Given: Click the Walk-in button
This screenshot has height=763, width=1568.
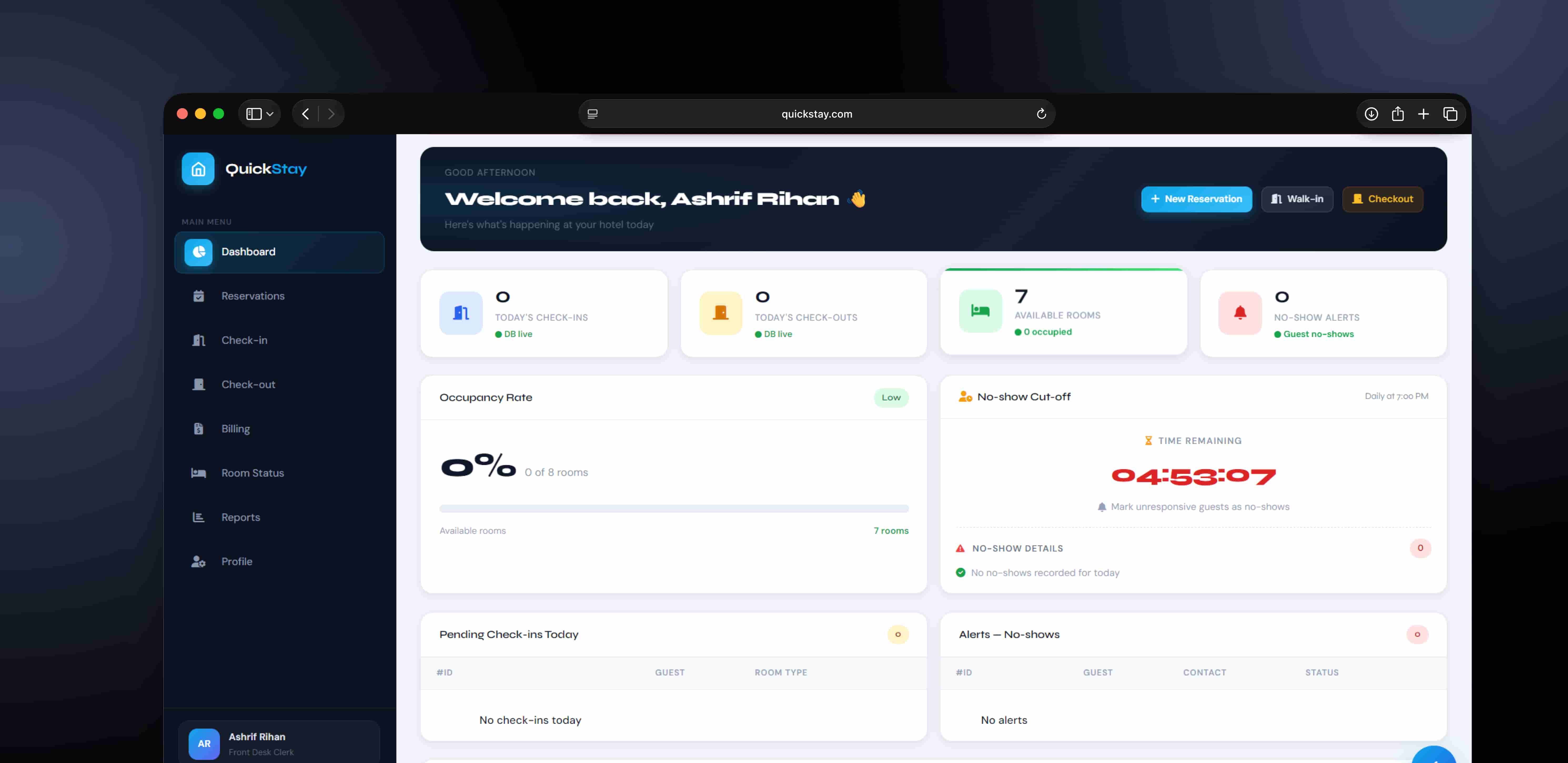Looking at the screenshot, I should click(x=1297, y=199).
